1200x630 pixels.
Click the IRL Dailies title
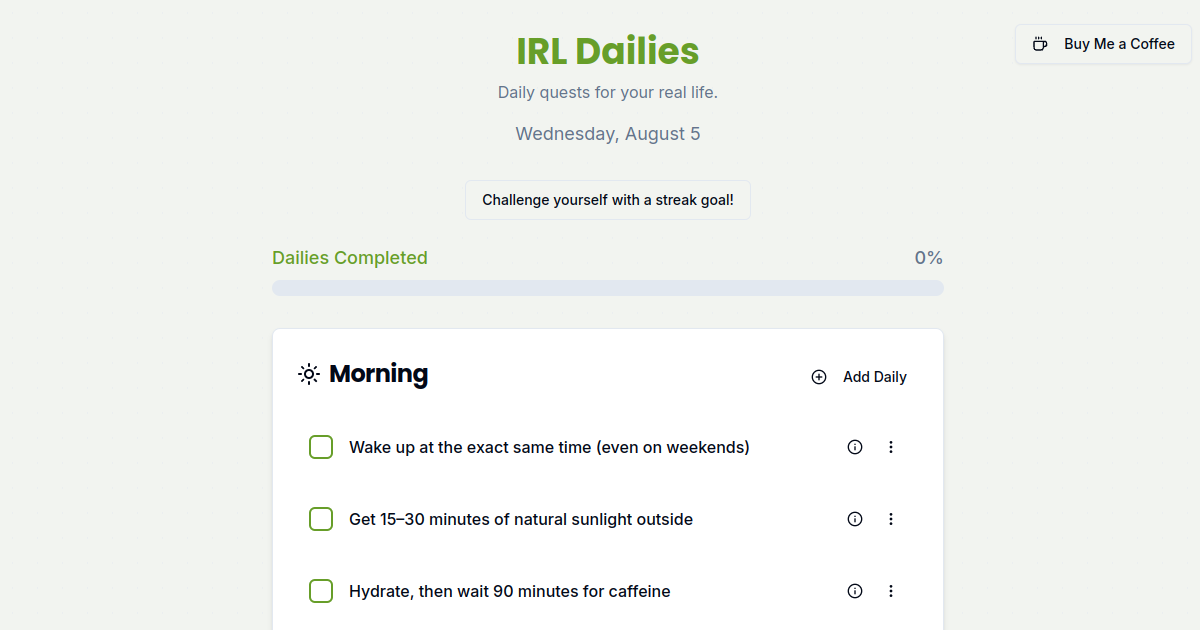[608, 51]
